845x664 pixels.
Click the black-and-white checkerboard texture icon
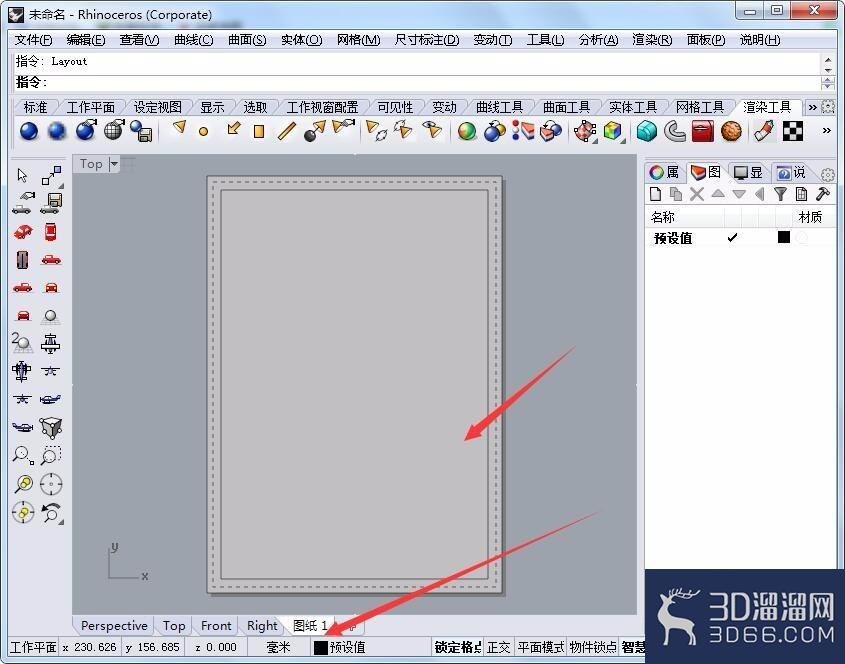[792, 131]
